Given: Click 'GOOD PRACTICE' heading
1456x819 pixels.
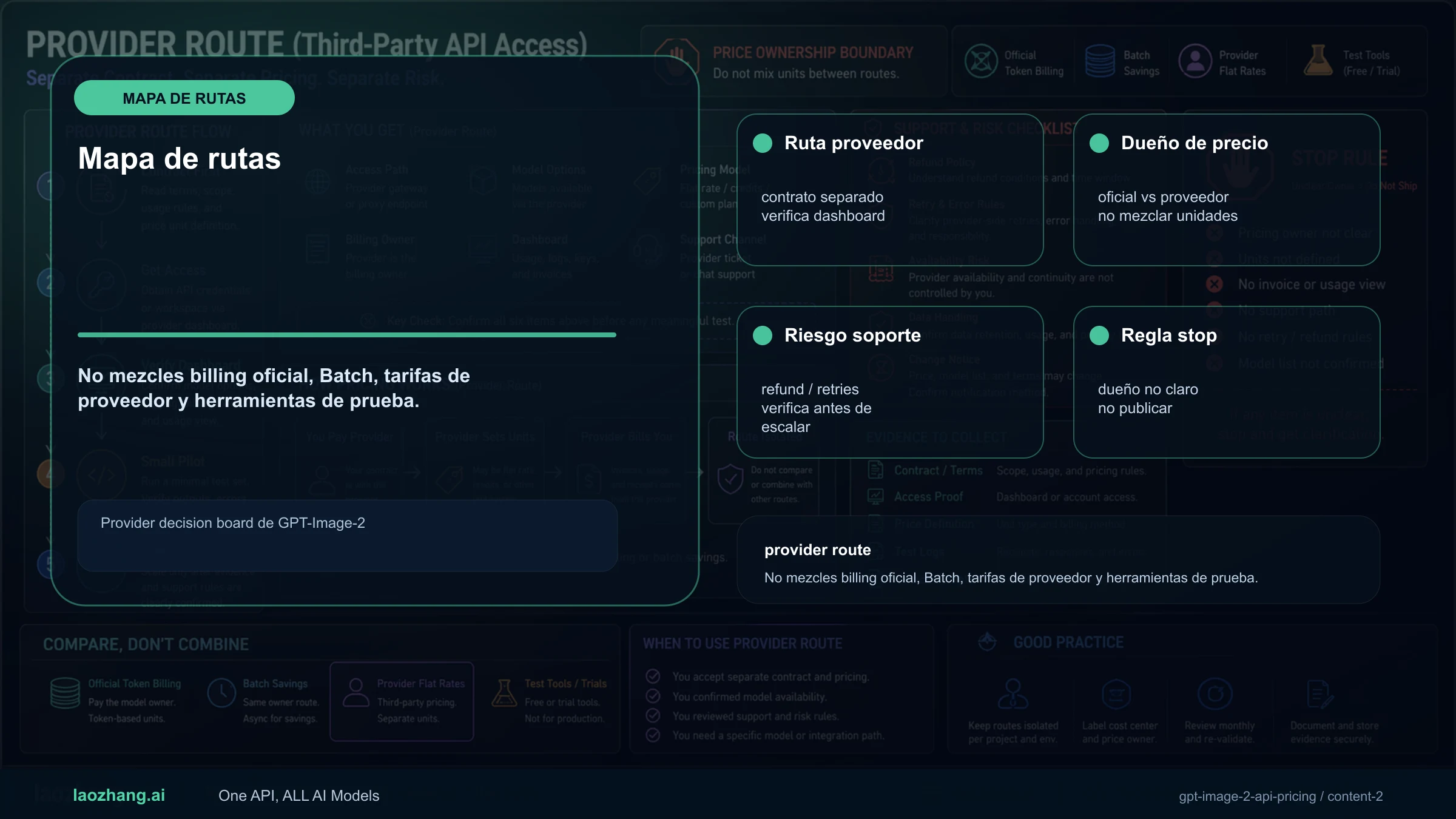Looking at the screenshot, I should [1068, 642].
